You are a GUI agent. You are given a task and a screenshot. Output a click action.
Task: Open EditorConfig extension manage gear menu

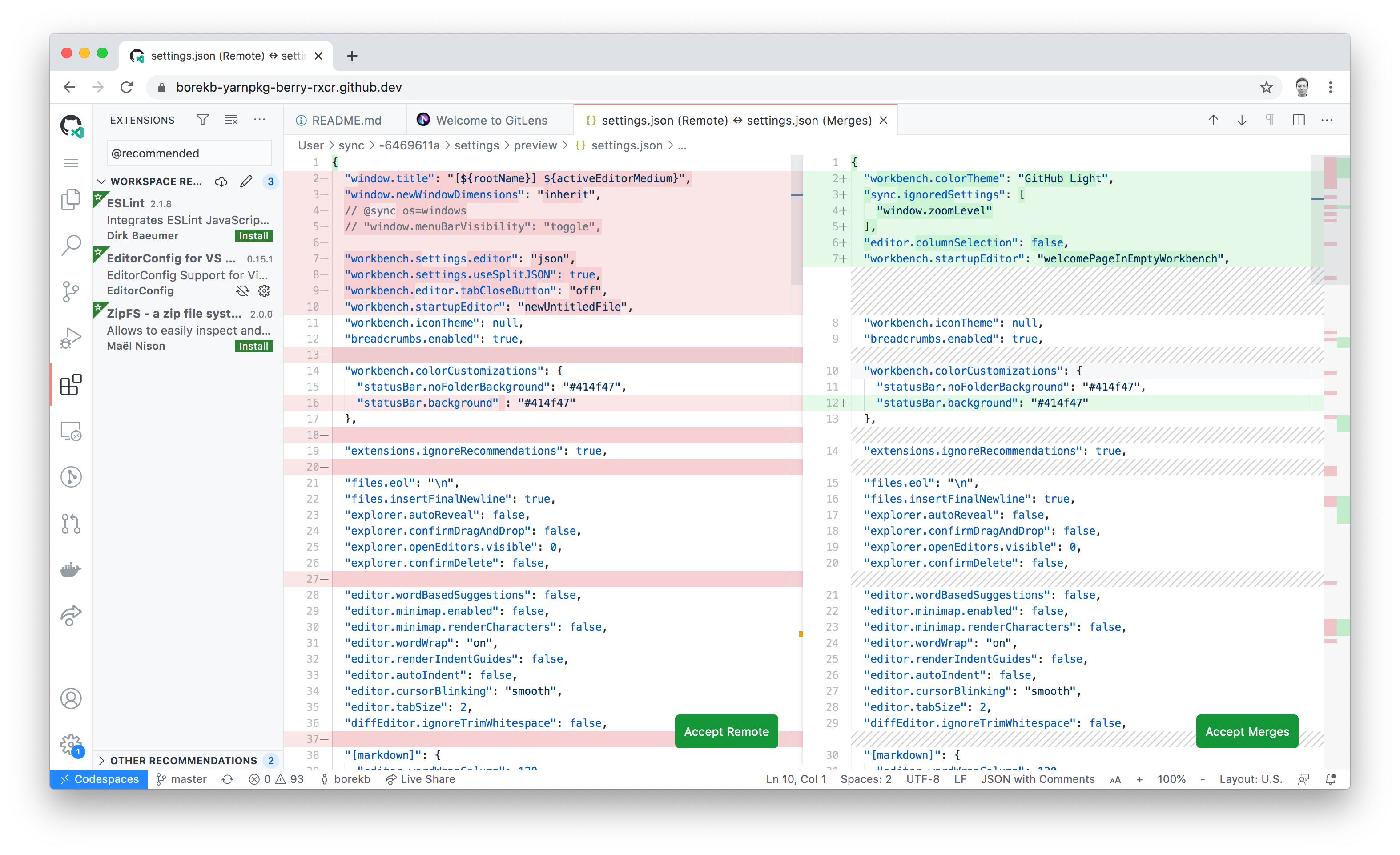point(264,291)
